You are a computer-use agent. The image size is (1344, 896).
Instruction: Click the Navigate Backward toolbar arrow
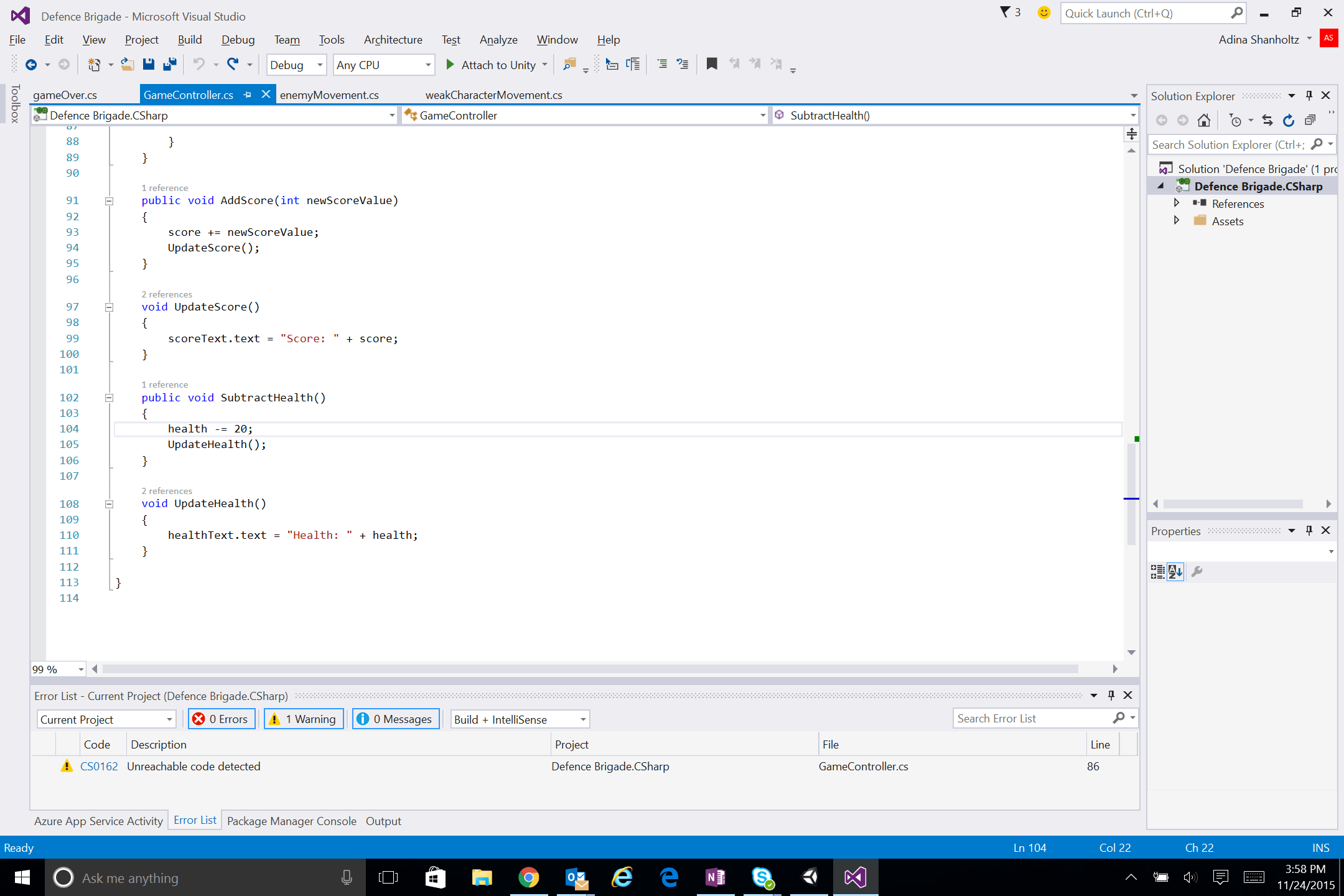coord(31,65)
